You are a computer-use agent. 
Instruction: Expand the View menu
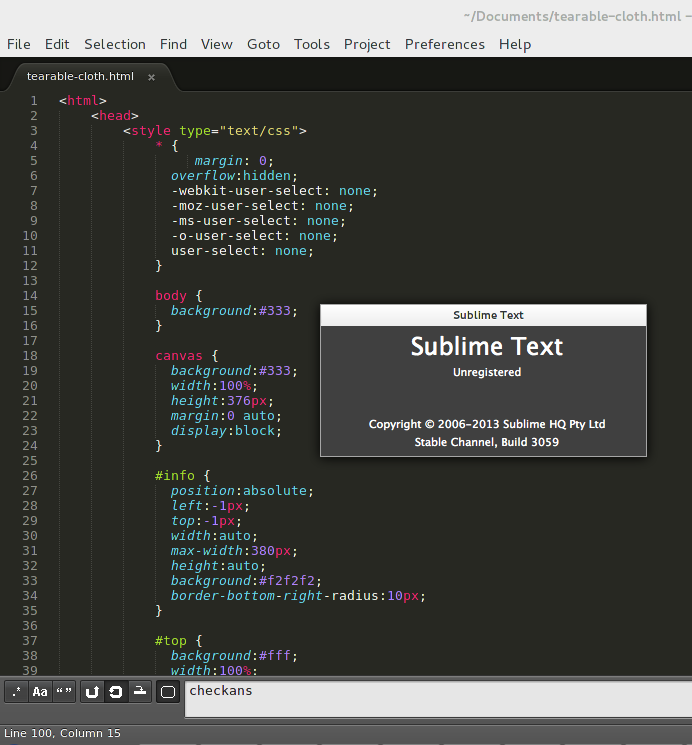pyautogui.click(x=217, y=44)
